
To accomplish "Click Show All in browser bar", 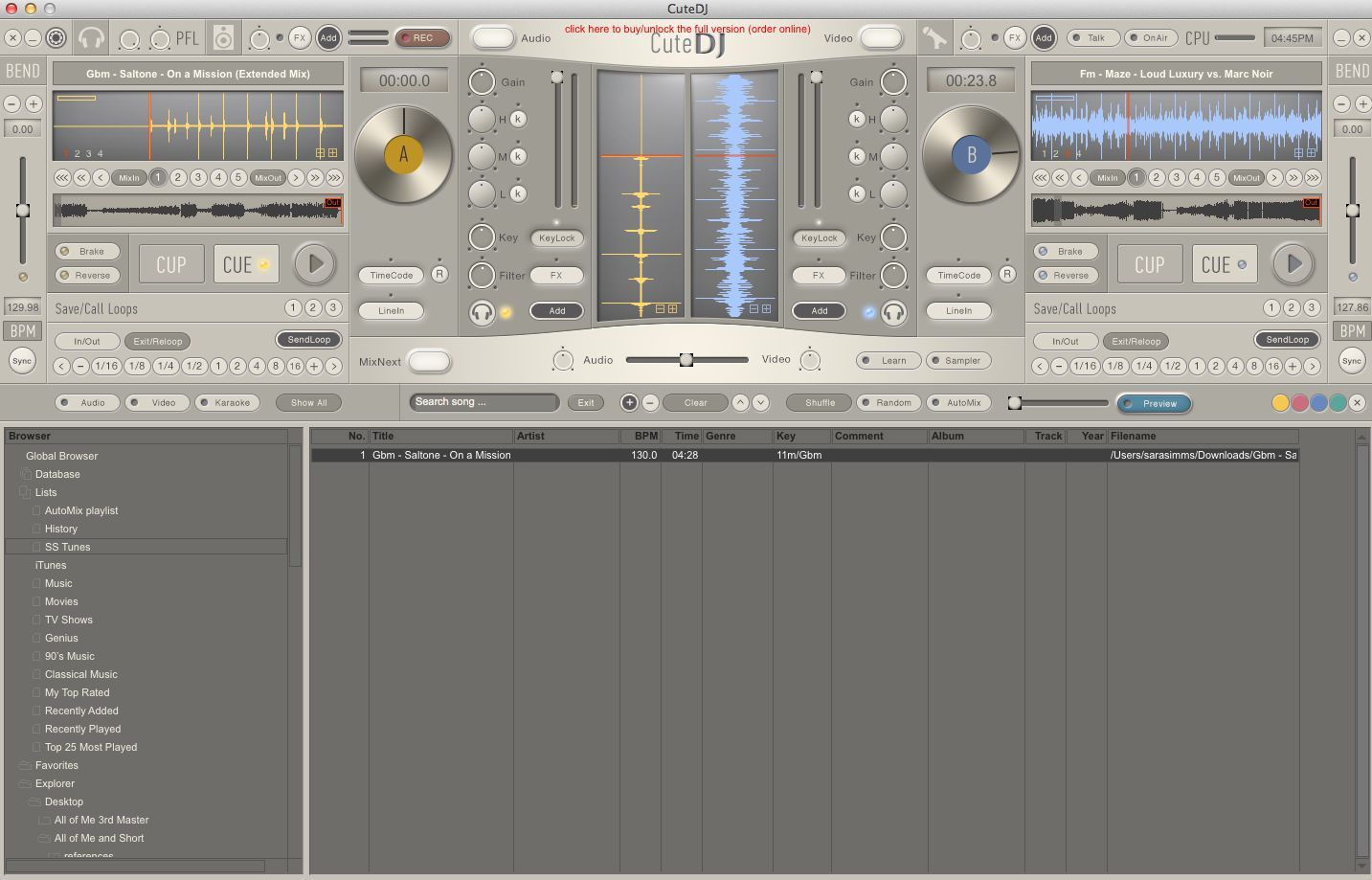I will (x=308, y=402).
